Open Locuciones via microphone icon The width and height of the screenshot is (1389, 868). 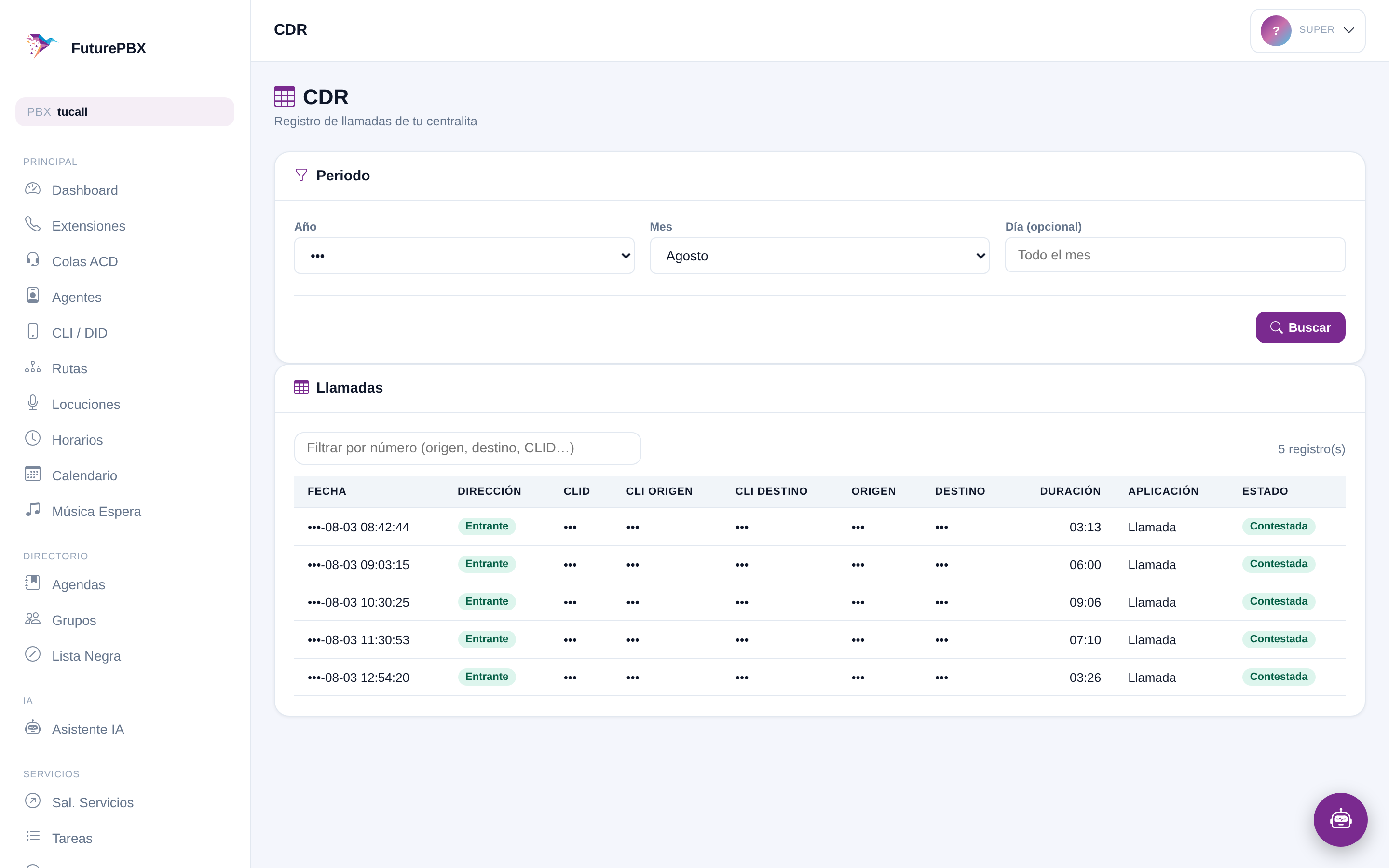coord(33,403)
